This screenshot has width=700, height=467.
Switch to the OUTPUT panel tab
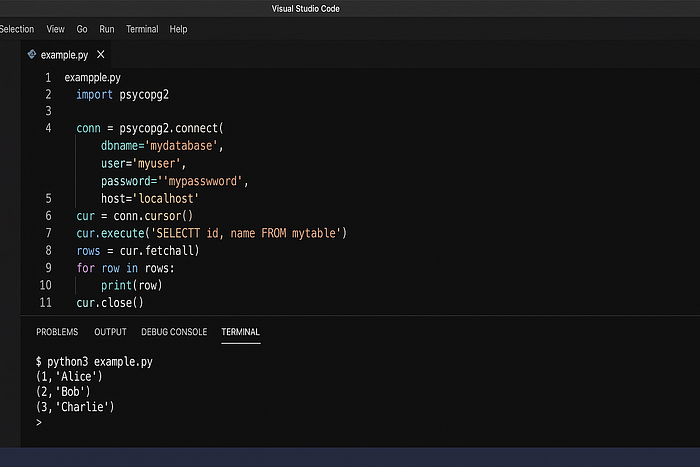point(110,332)
